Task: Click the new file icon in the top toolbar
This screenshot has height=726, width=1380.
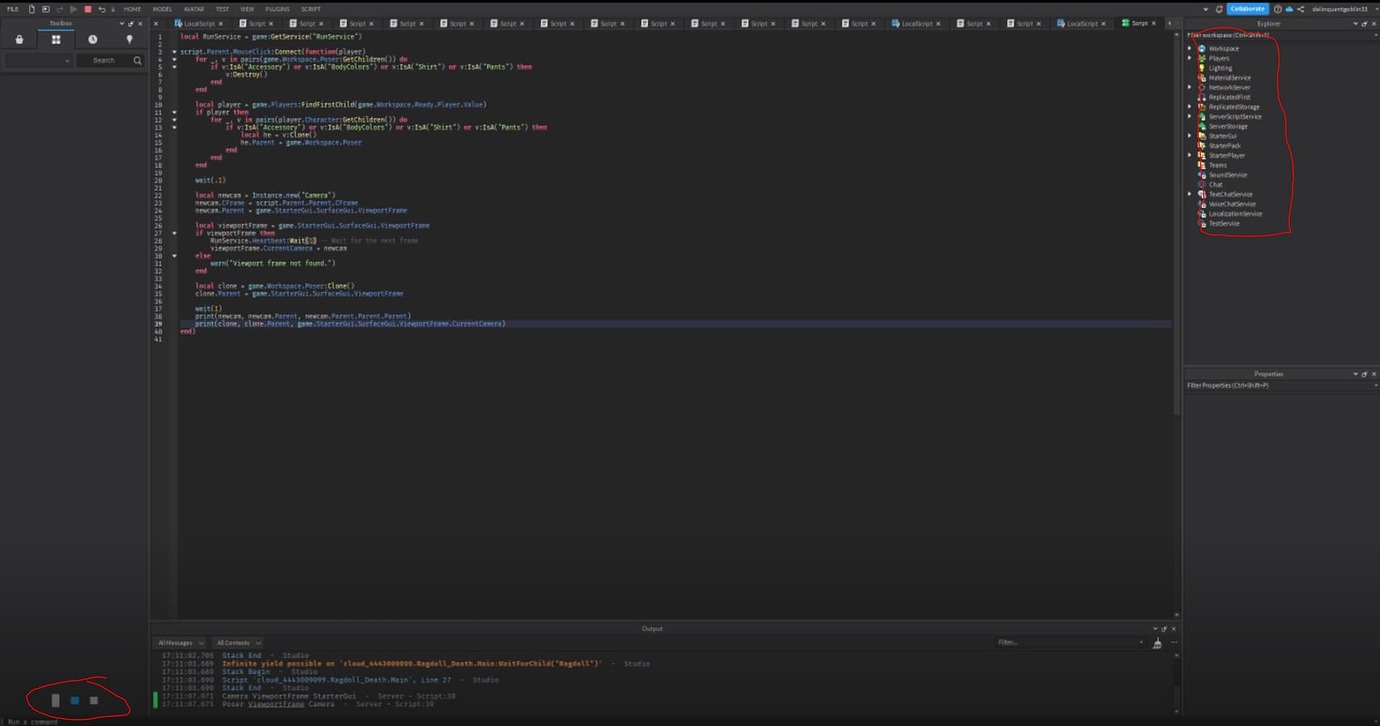Action: click(x=32, y=9)
